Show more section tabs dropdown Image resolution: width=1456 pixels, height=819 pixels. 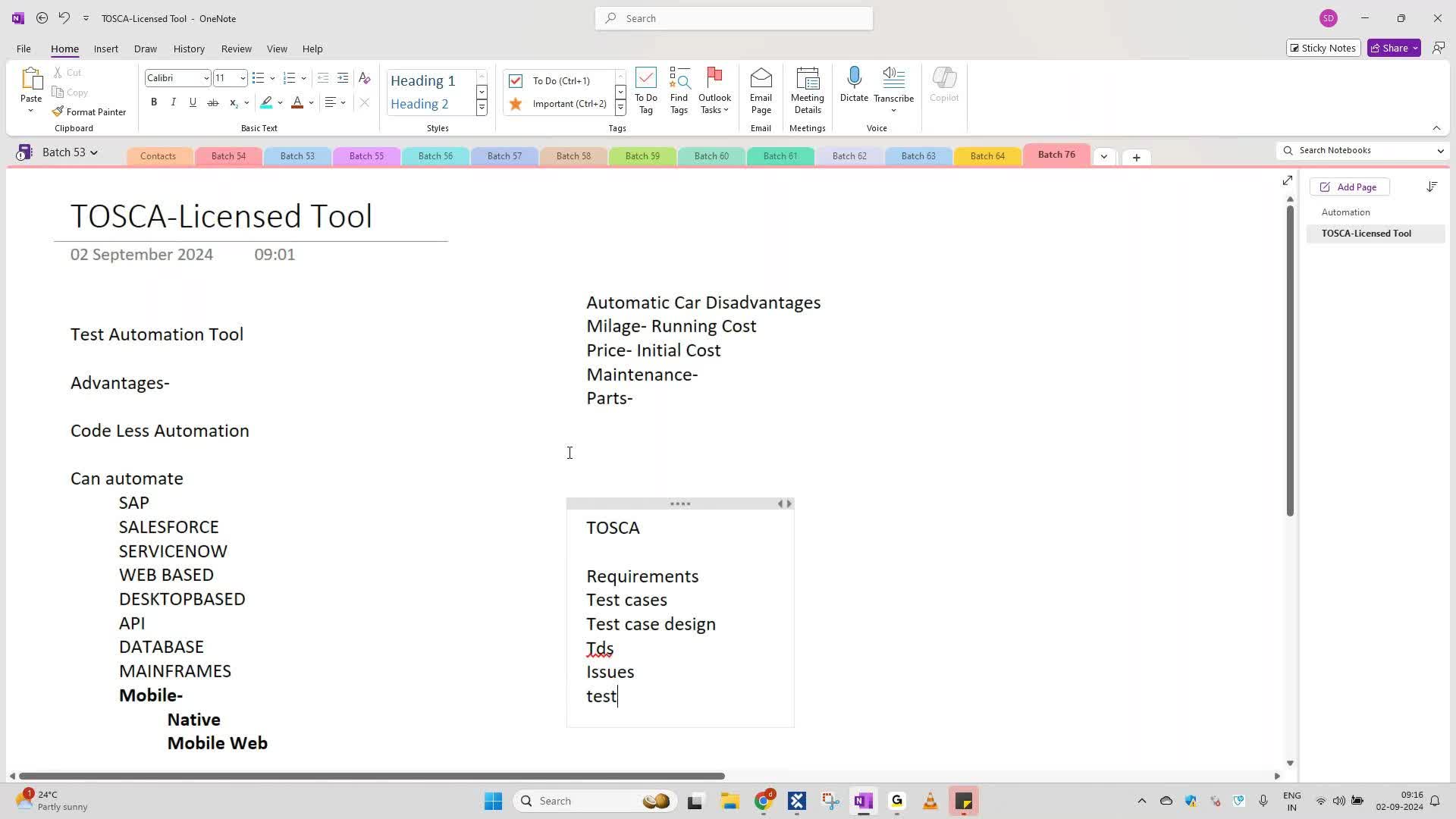(1104, 157)
